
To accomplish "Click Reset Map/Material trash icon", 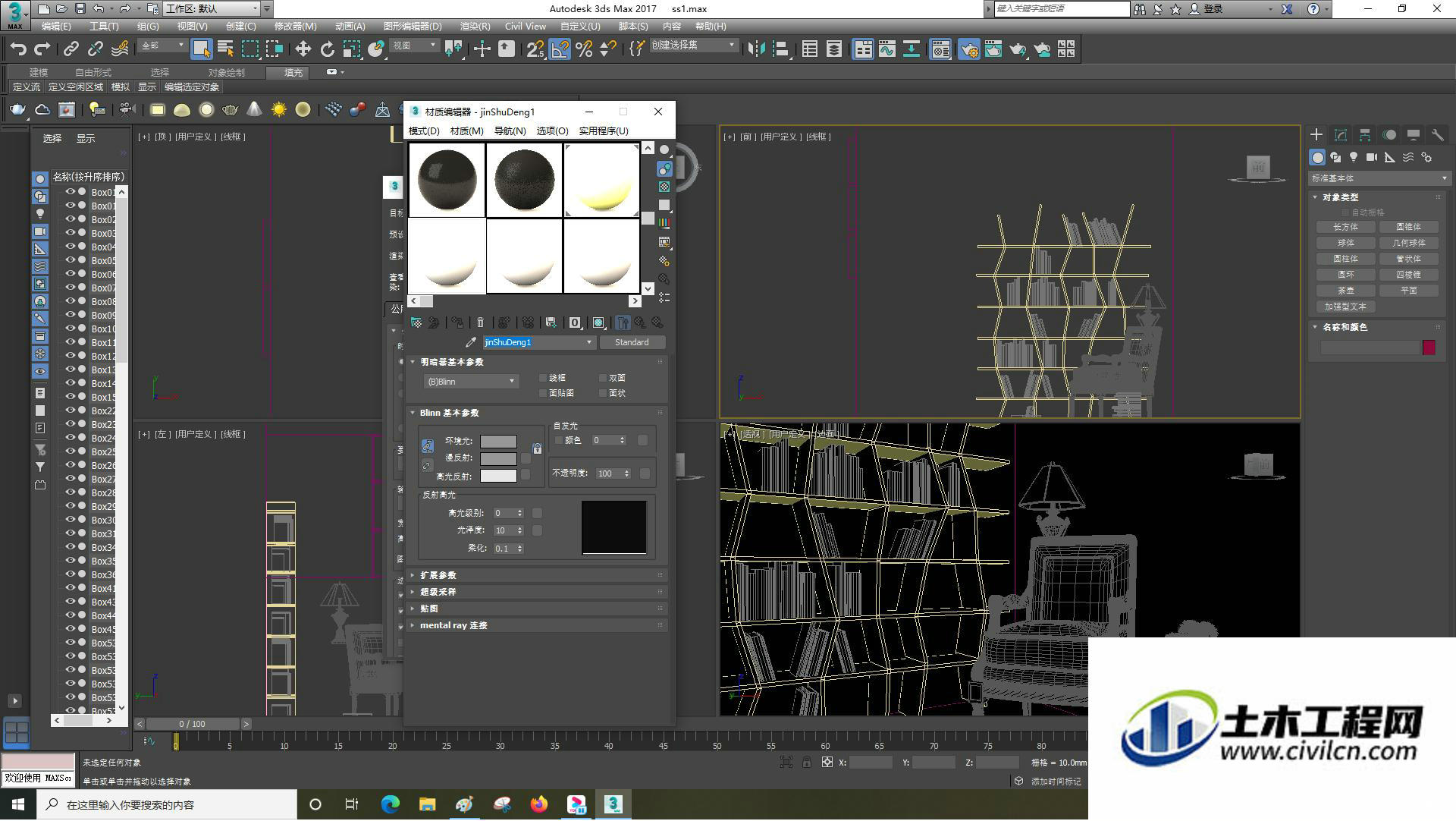I will pos(480,322).
